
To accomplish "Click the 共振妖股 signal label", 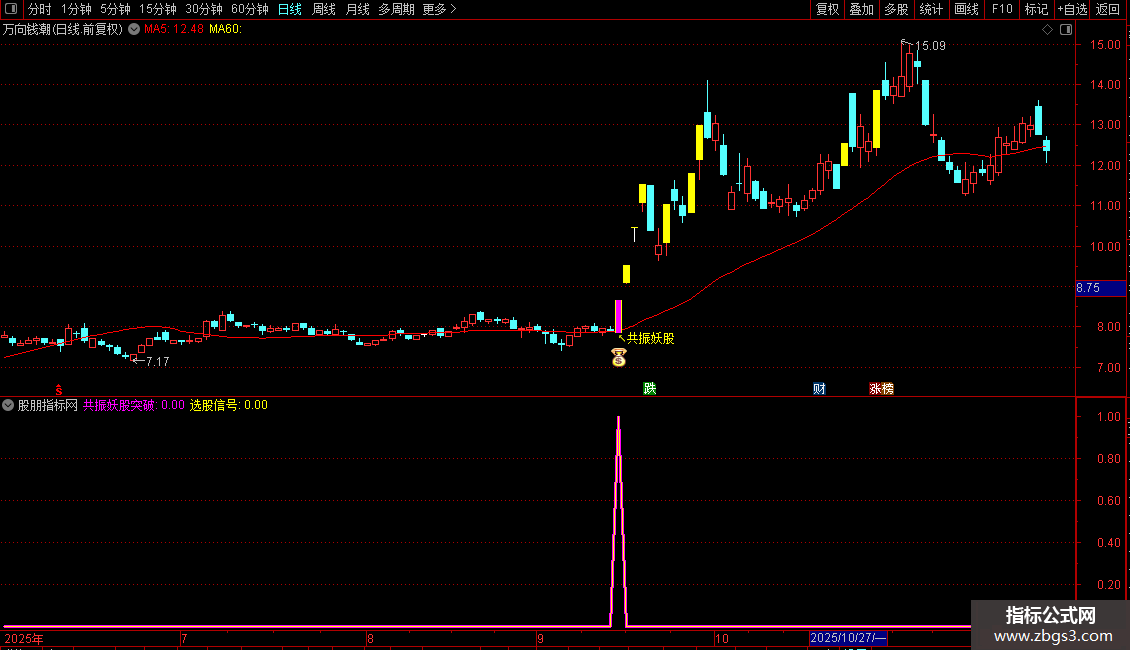I will coord(650,338).
